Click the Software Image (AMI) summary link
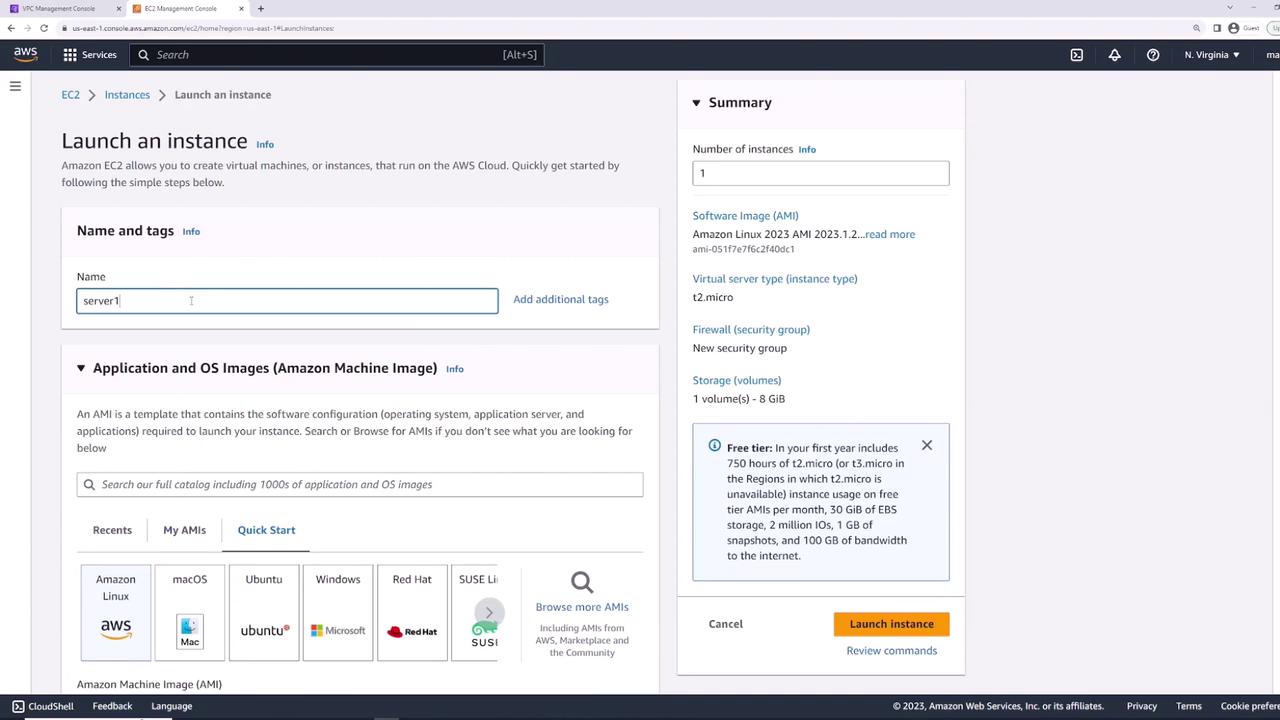Screen dimensions: 1280x720 coord(746,216)
